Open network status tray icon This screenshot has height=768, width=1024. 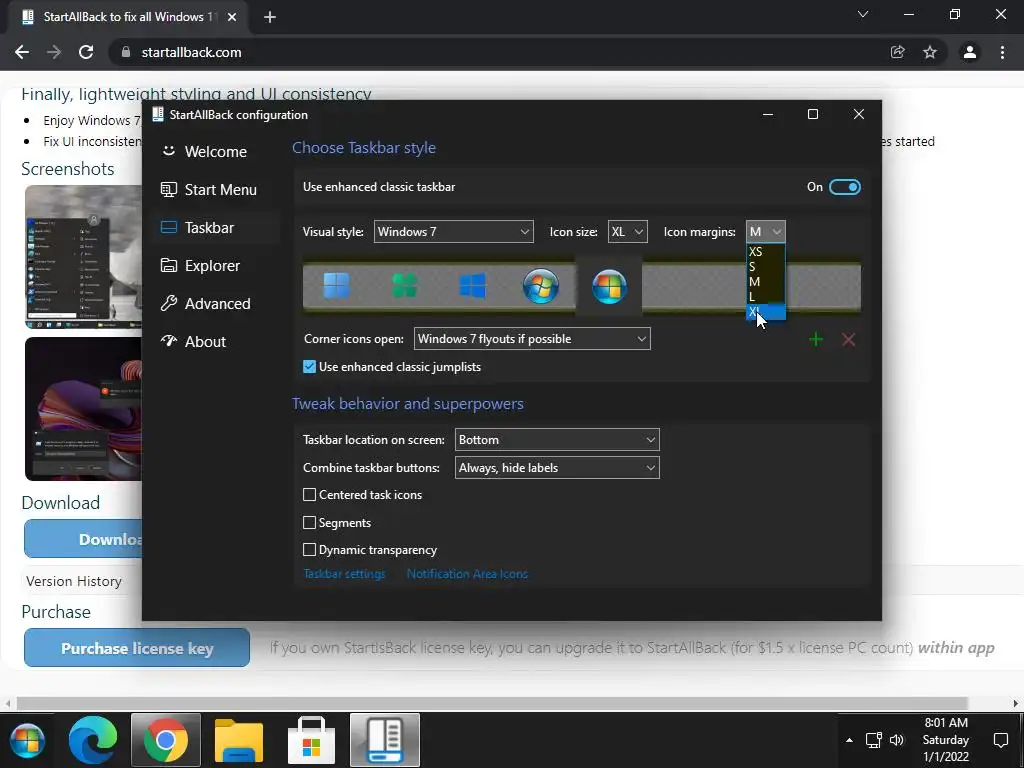[874, 741]
